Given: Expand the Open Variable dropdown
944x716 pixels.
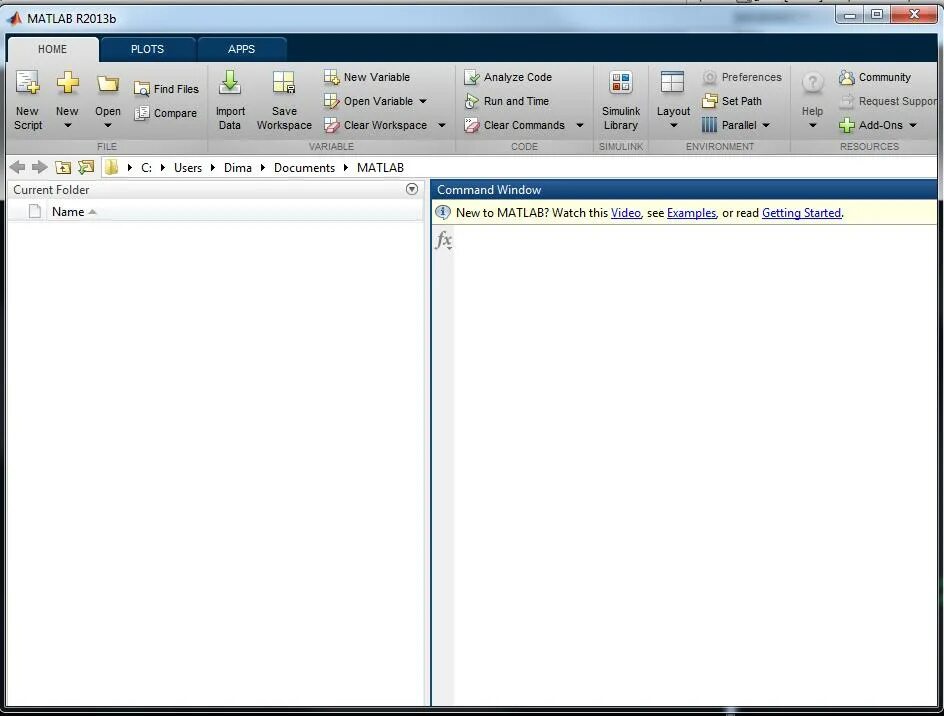Looking at the screenshot, I should pyautogui.click(x=424, y=101).
